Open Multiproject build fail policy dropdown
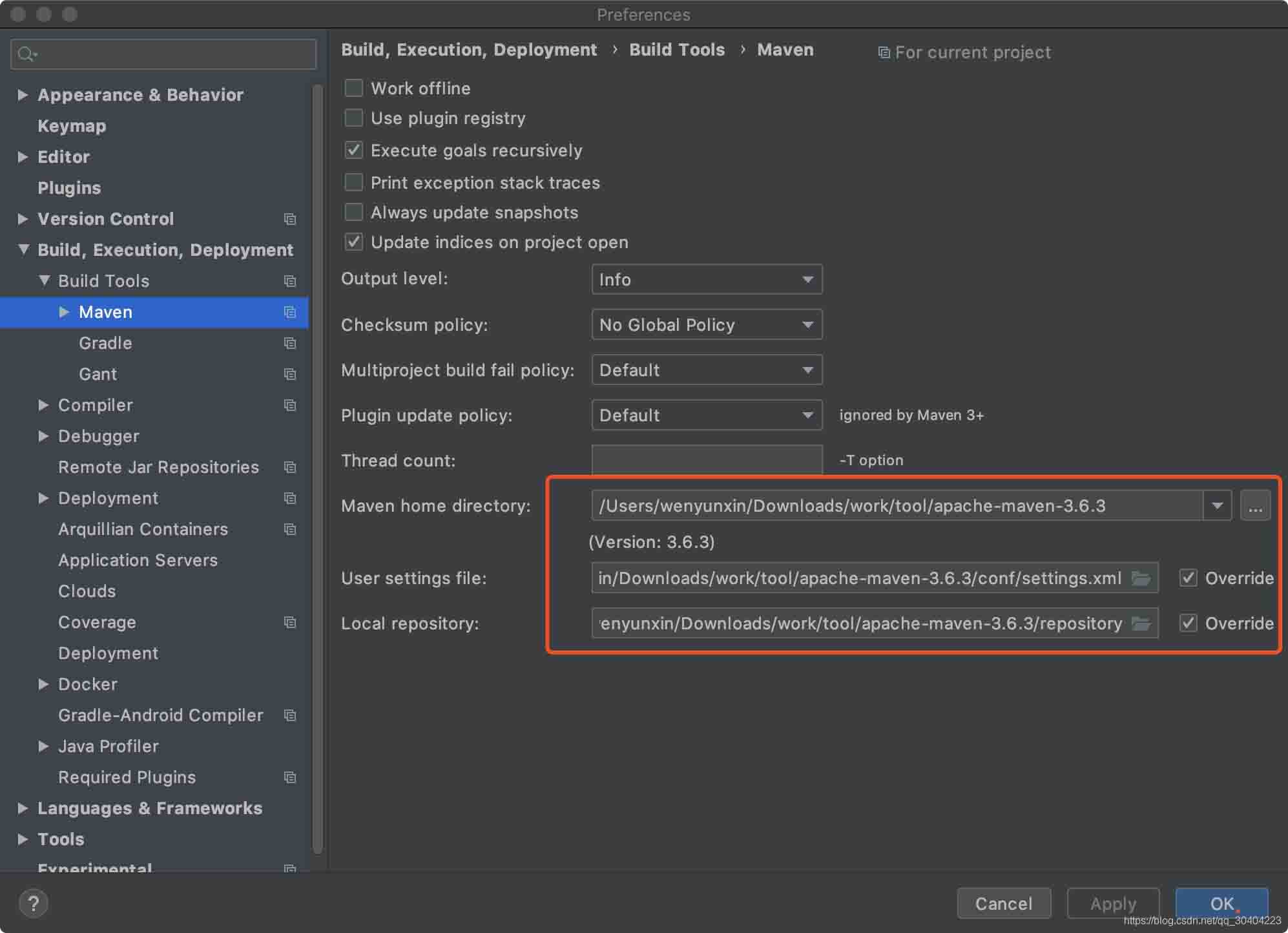The width and height of the screenshot is (1288, 933). (x=707, y=370)
